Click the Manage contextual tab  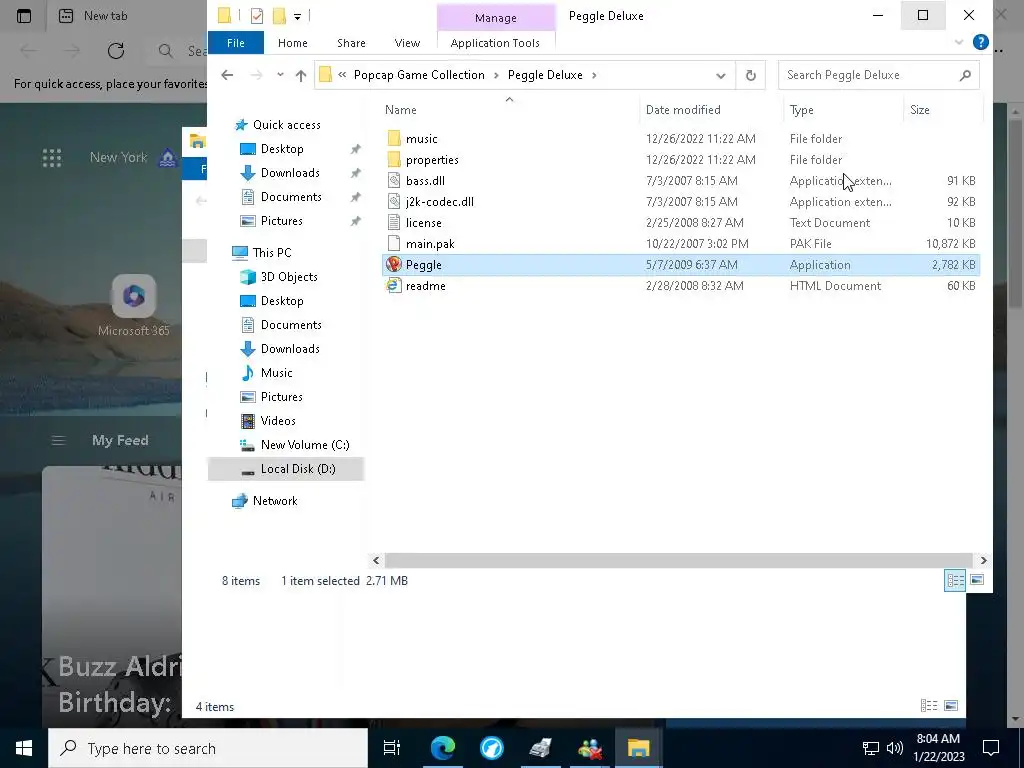[x=496, y=18]
